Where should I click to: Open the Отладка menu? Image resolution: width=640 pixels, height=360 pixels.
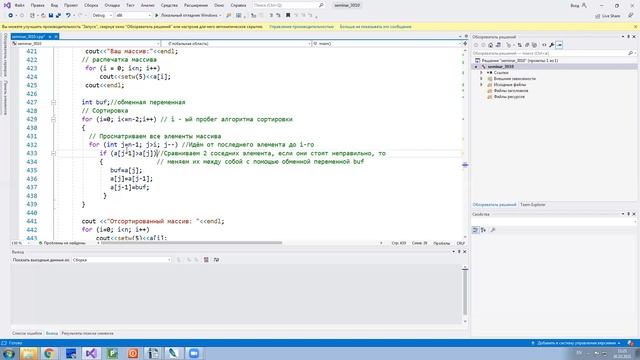click(x=112, y=5)
